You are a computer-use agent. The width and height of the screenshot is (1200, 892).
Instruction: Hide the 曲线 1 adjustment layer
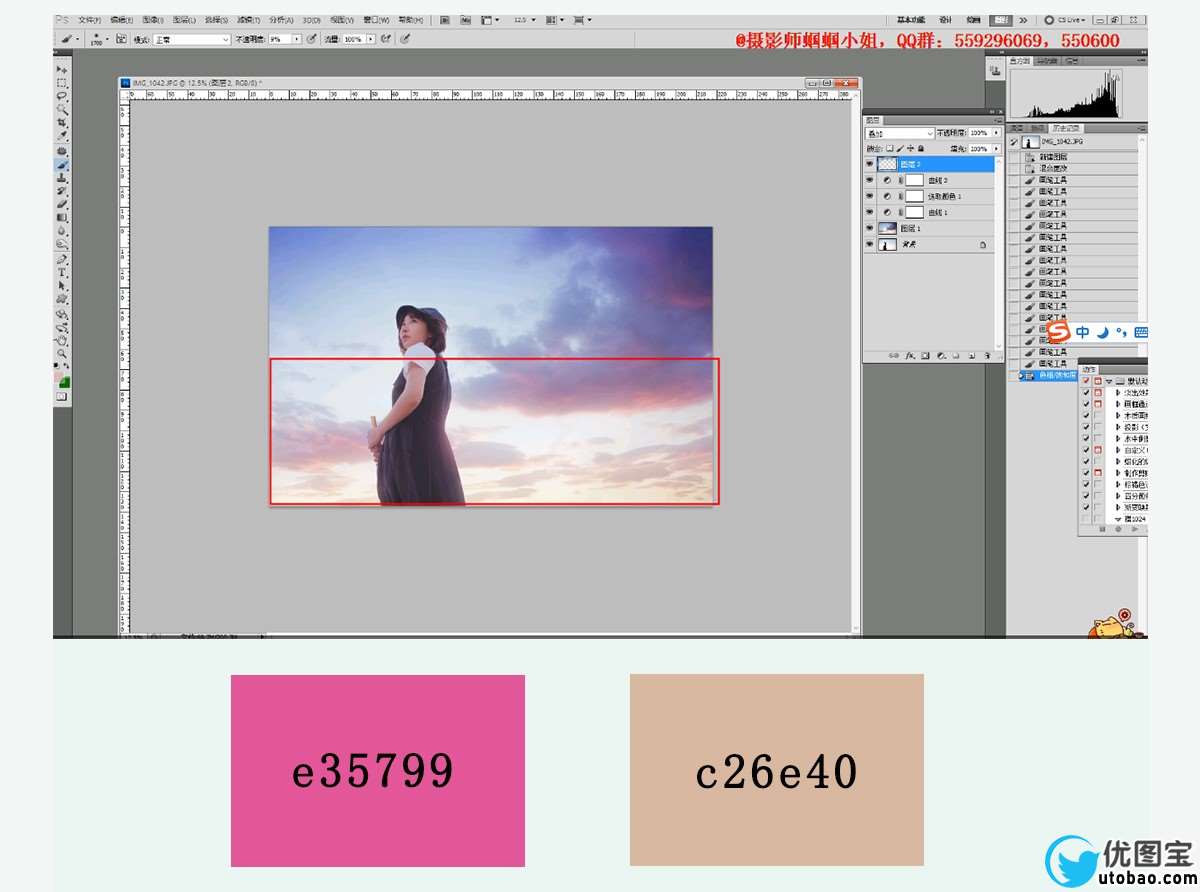869,212
